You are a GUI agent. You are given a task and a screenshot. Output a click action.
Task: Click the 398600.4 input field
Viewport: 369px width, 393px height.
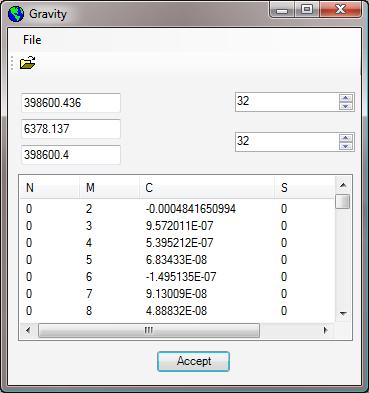click(71, 155)
